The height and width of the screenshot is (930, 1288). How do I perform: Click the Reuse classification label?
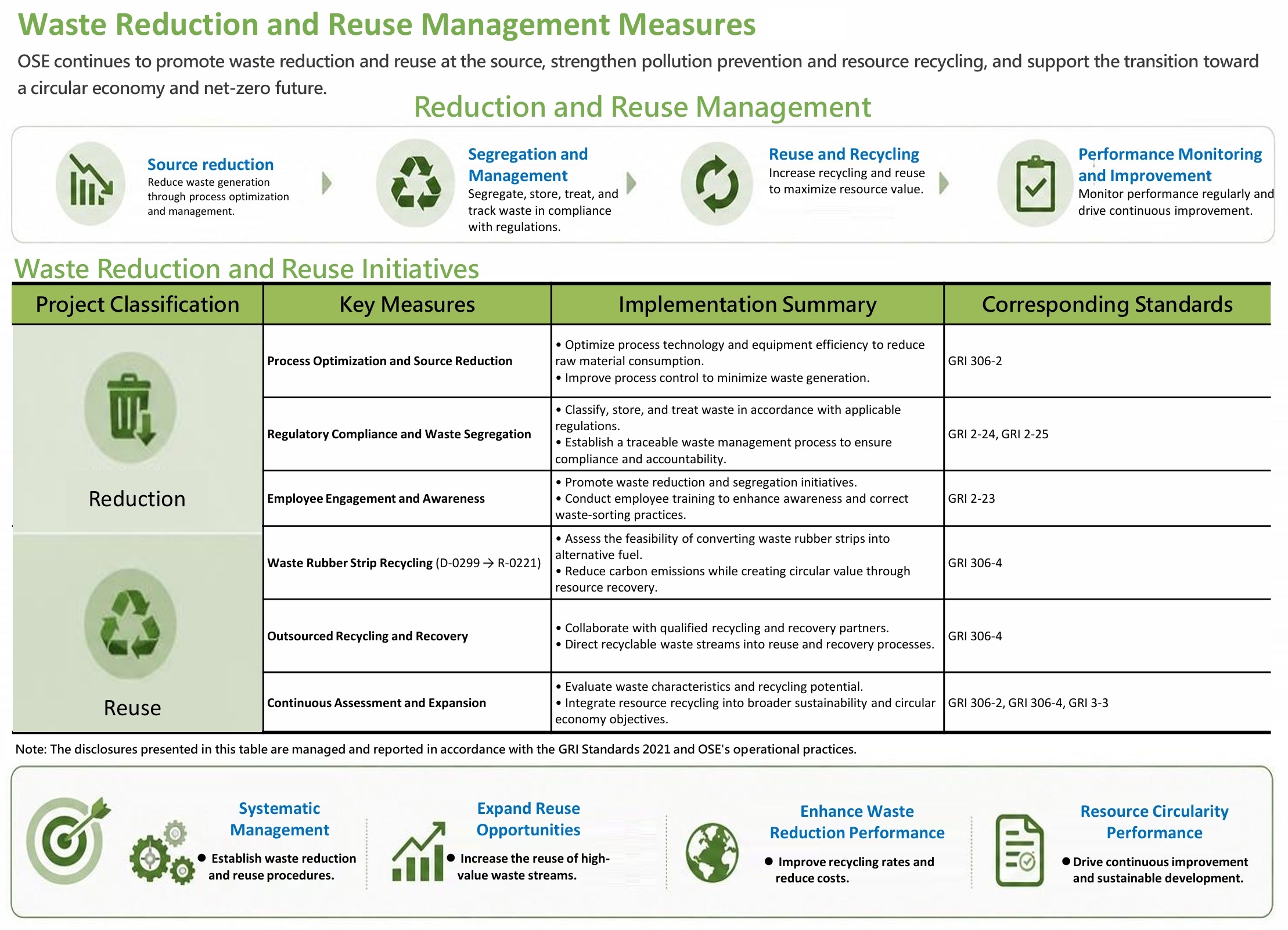point(132,708)
